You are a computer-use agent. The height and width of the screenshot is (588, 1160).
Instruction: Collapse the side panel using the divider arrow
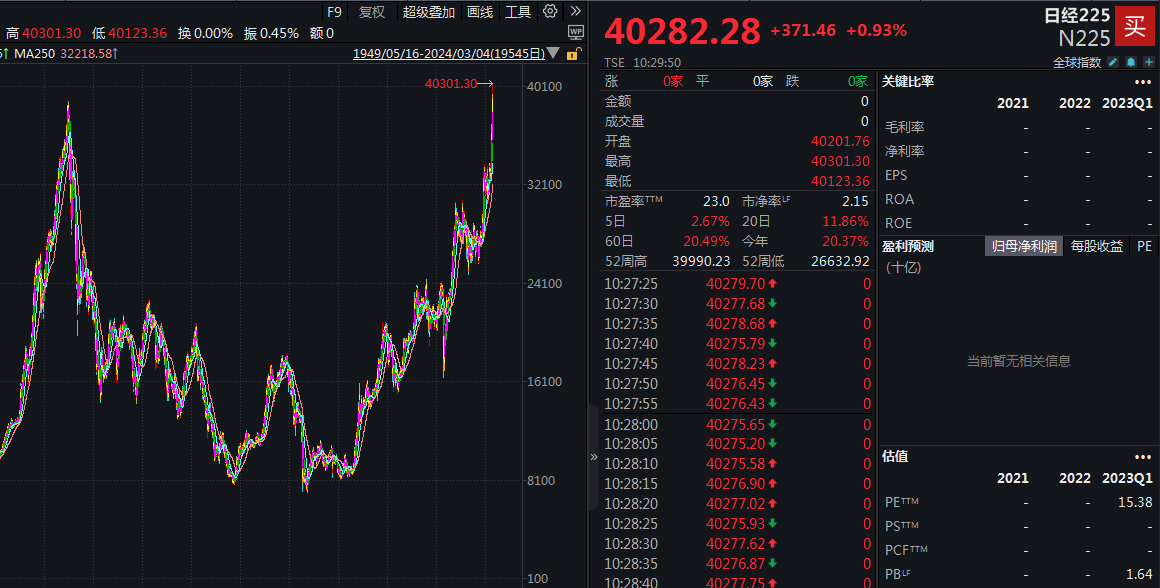click(593, 457)
